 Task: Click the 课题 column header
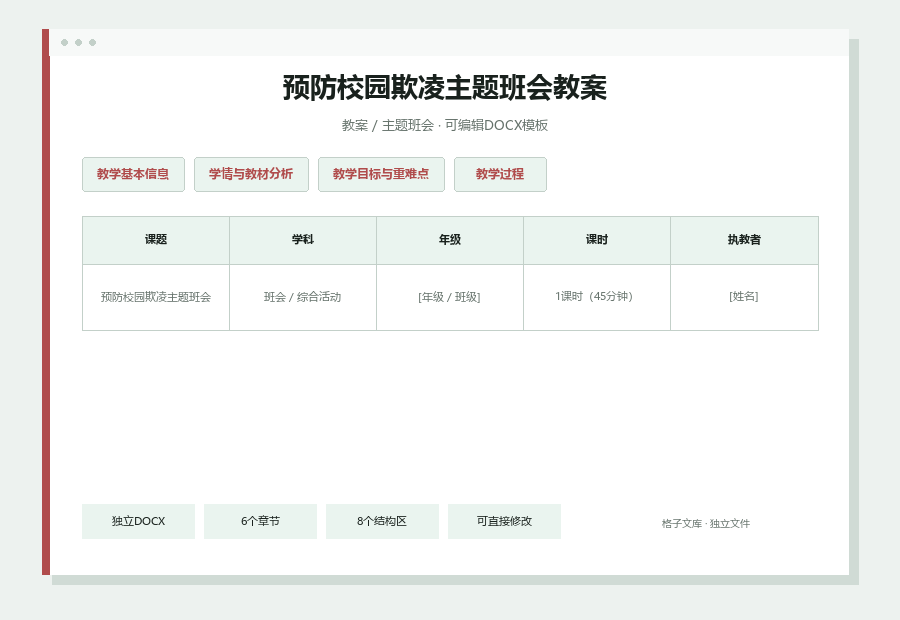pyautogui.click(x=156, y=240)
